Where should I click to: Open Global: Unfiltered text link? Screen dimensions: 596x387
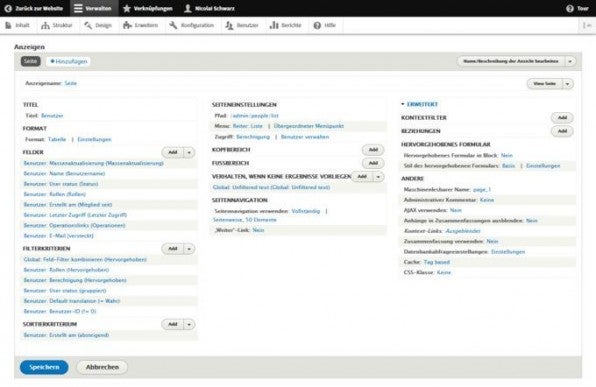[x=271, y=187]
